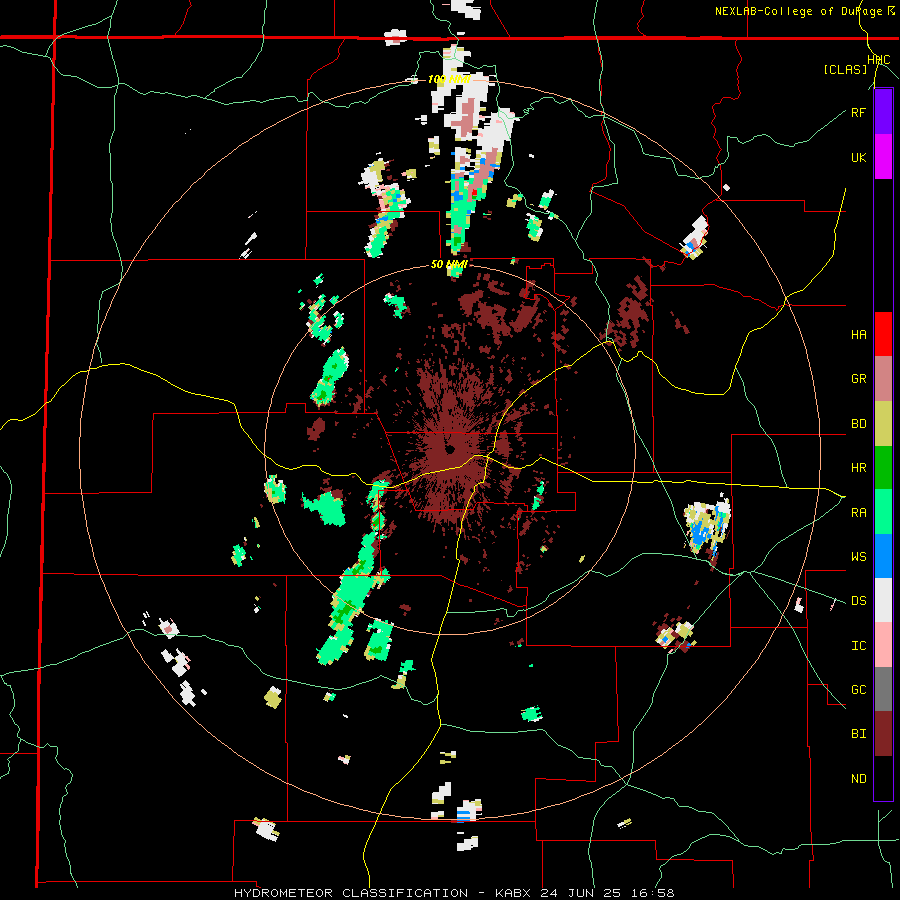The height and width of the screenshot is (900, 900).
Task: Click the RA legend label
Action: 858,513
